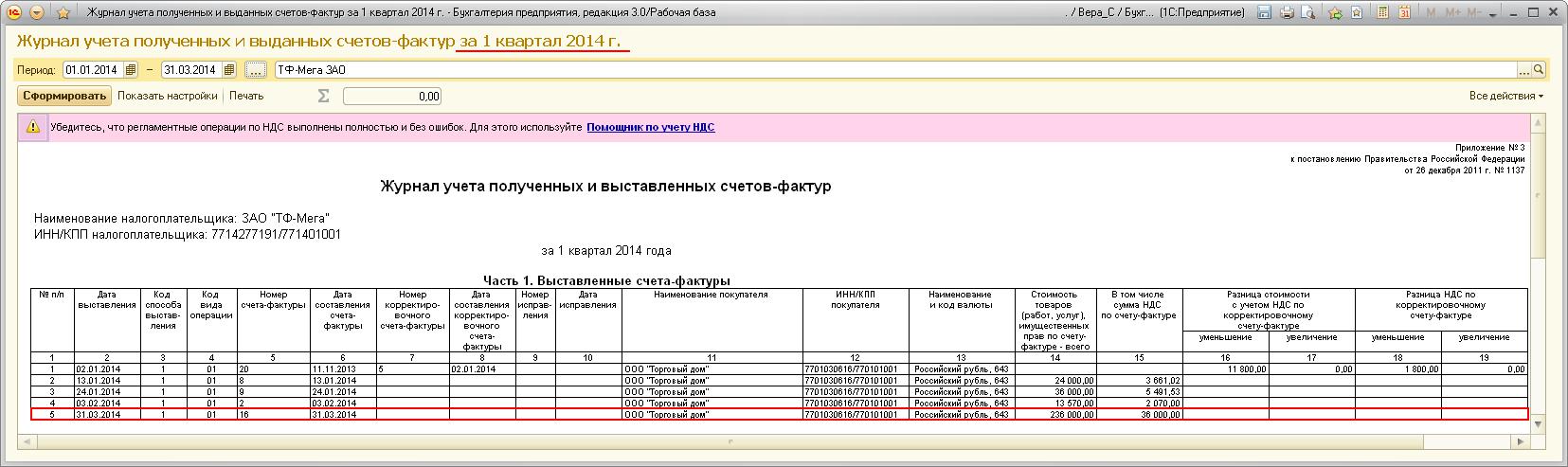Click heading Часть 1. Выставленные счета-фактуры
1568x467 pixels.
pyautogui.click(x=606, y=281)
